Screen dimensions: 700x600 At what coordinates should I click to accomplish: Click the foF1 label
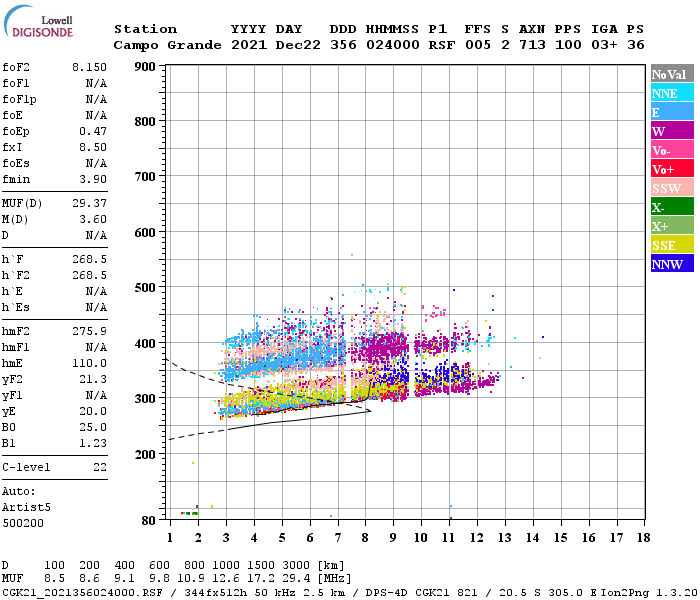pyautogui.click(x=16, y=83)
